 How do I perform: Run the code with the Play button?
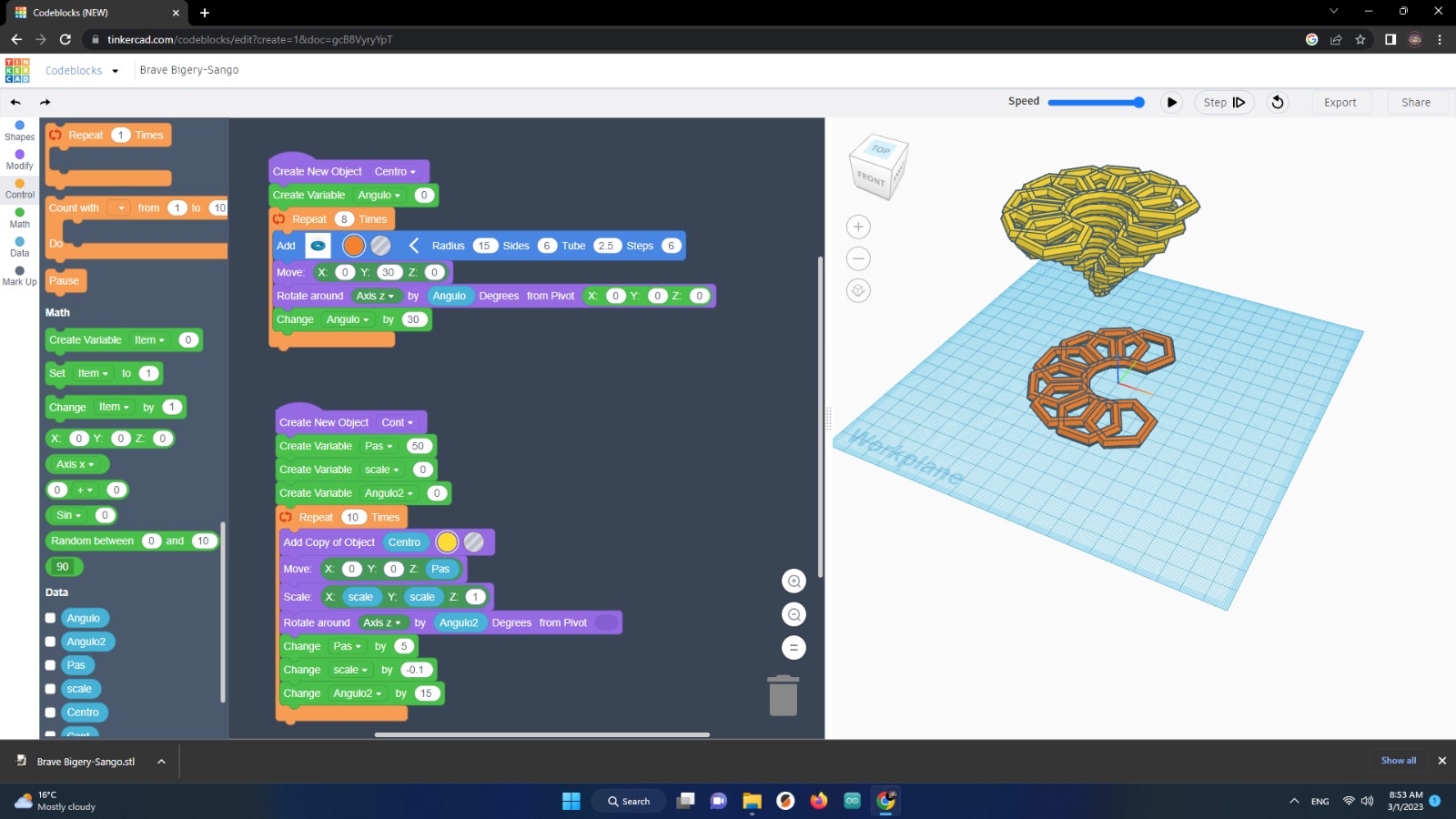1172,102
